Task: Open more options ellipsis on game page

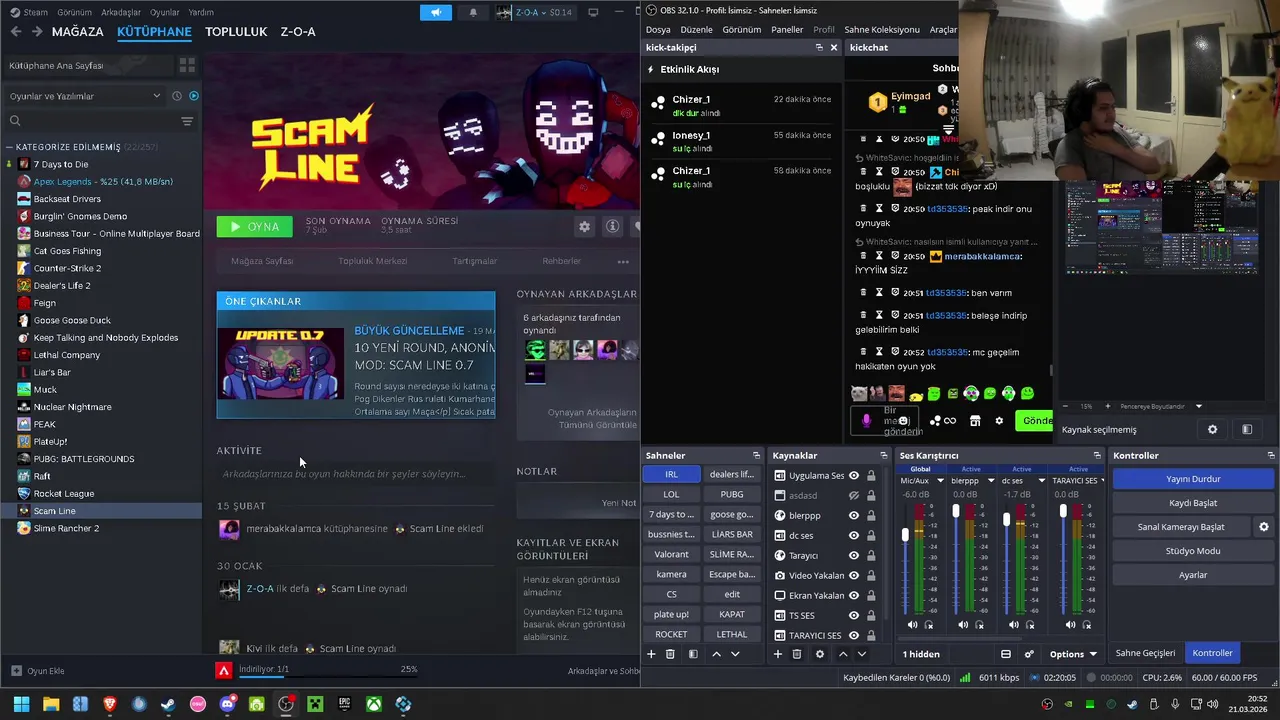Action: pos(623,262)
